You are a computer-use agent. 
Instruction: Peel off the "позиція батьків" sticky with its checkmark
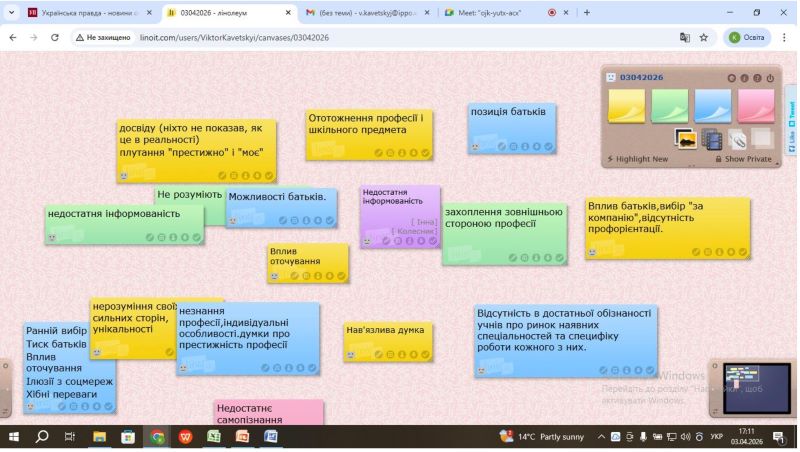[548, 146]
